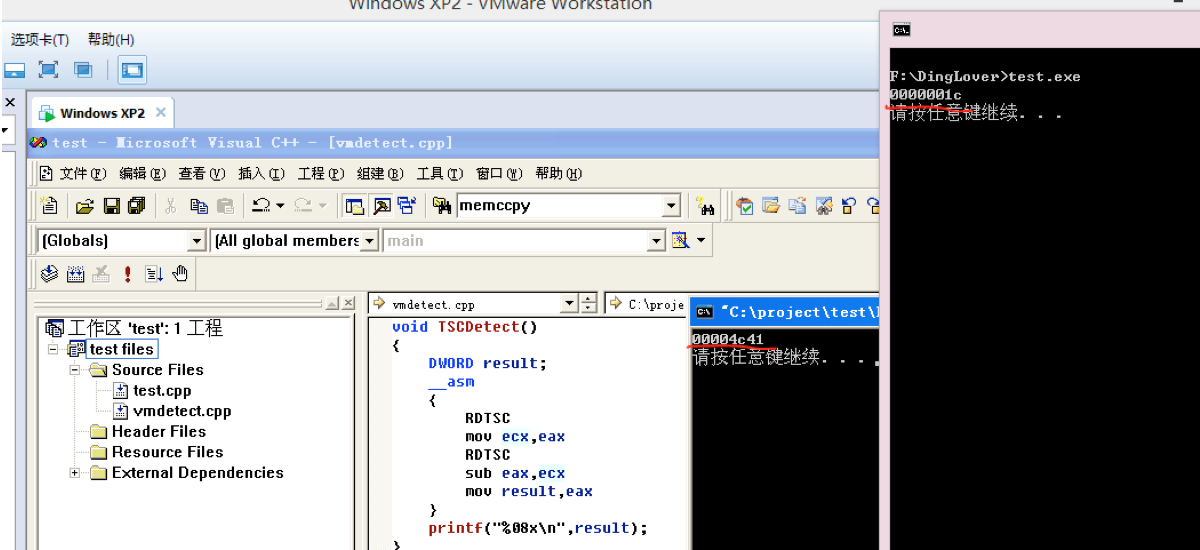Viewport: 1200px width, 550px height.
Task: Open the vmdetect.cpp document dropdown
Action: pos(569,303)
